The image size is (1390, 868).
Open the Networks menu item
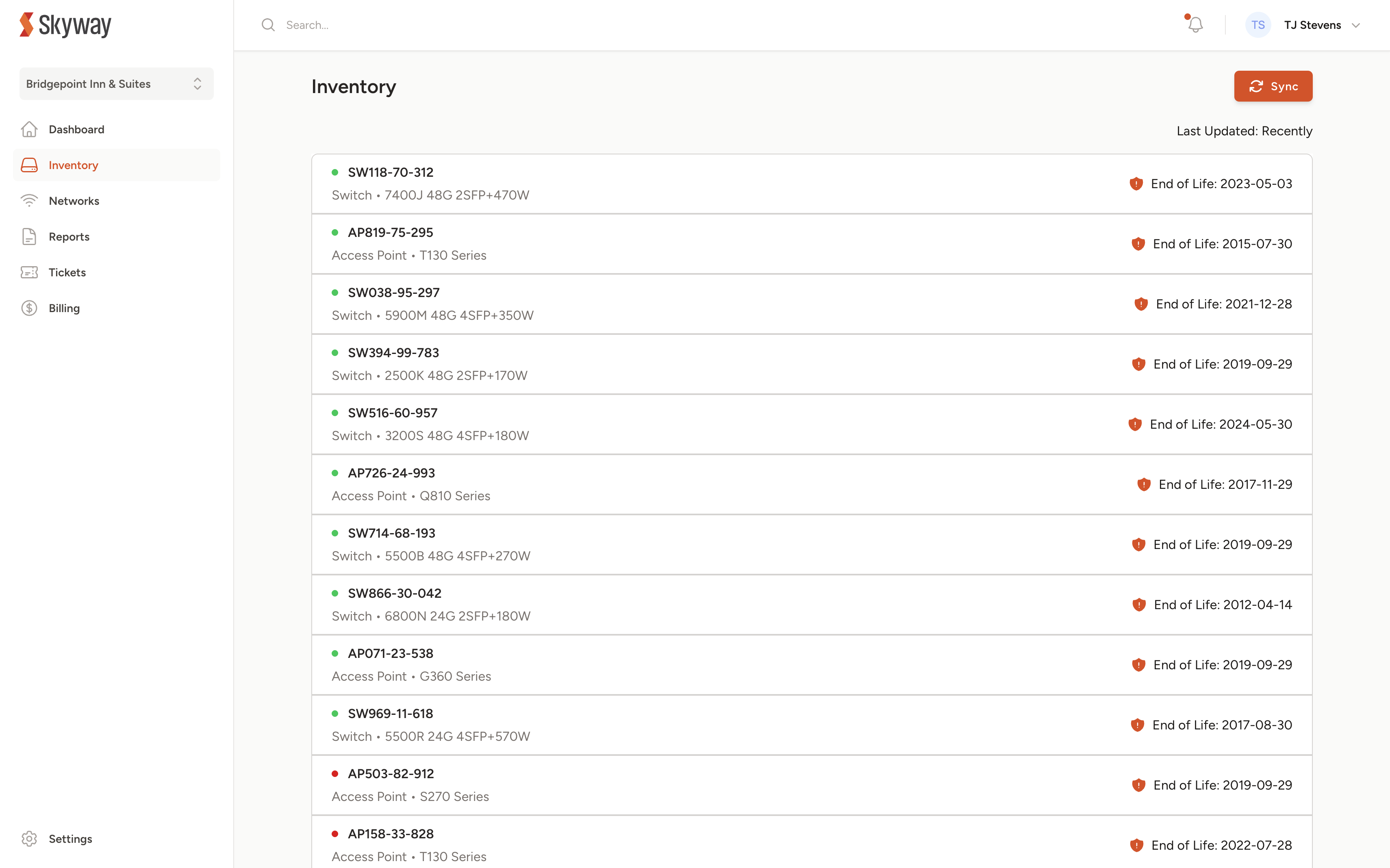tap(74, 201)
